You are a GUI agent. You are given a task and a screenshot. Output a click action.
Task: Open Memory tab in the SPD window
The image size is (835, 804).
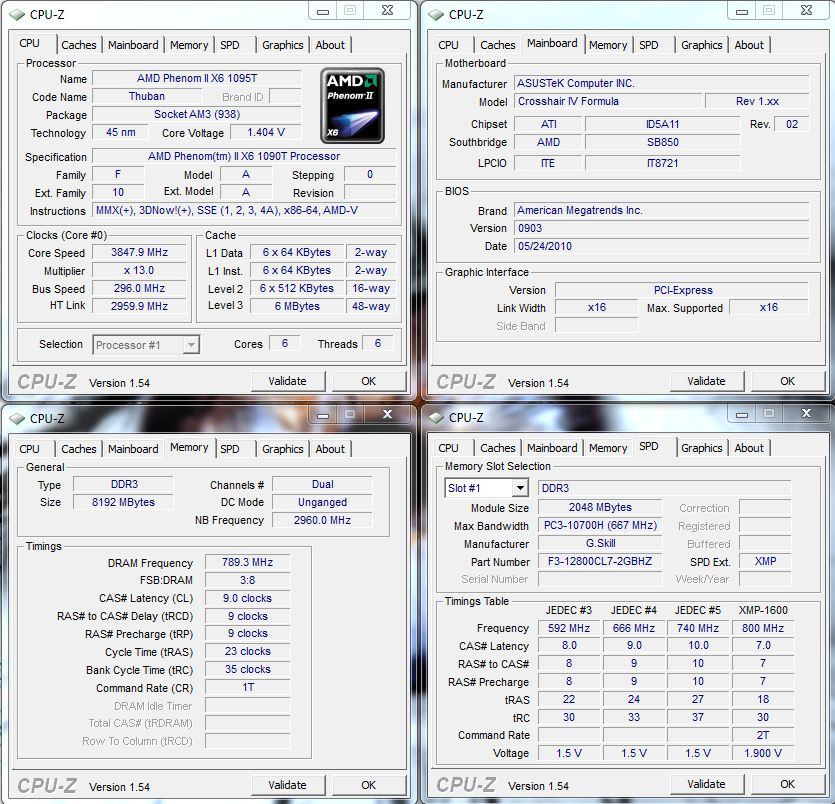click(608, 448)
